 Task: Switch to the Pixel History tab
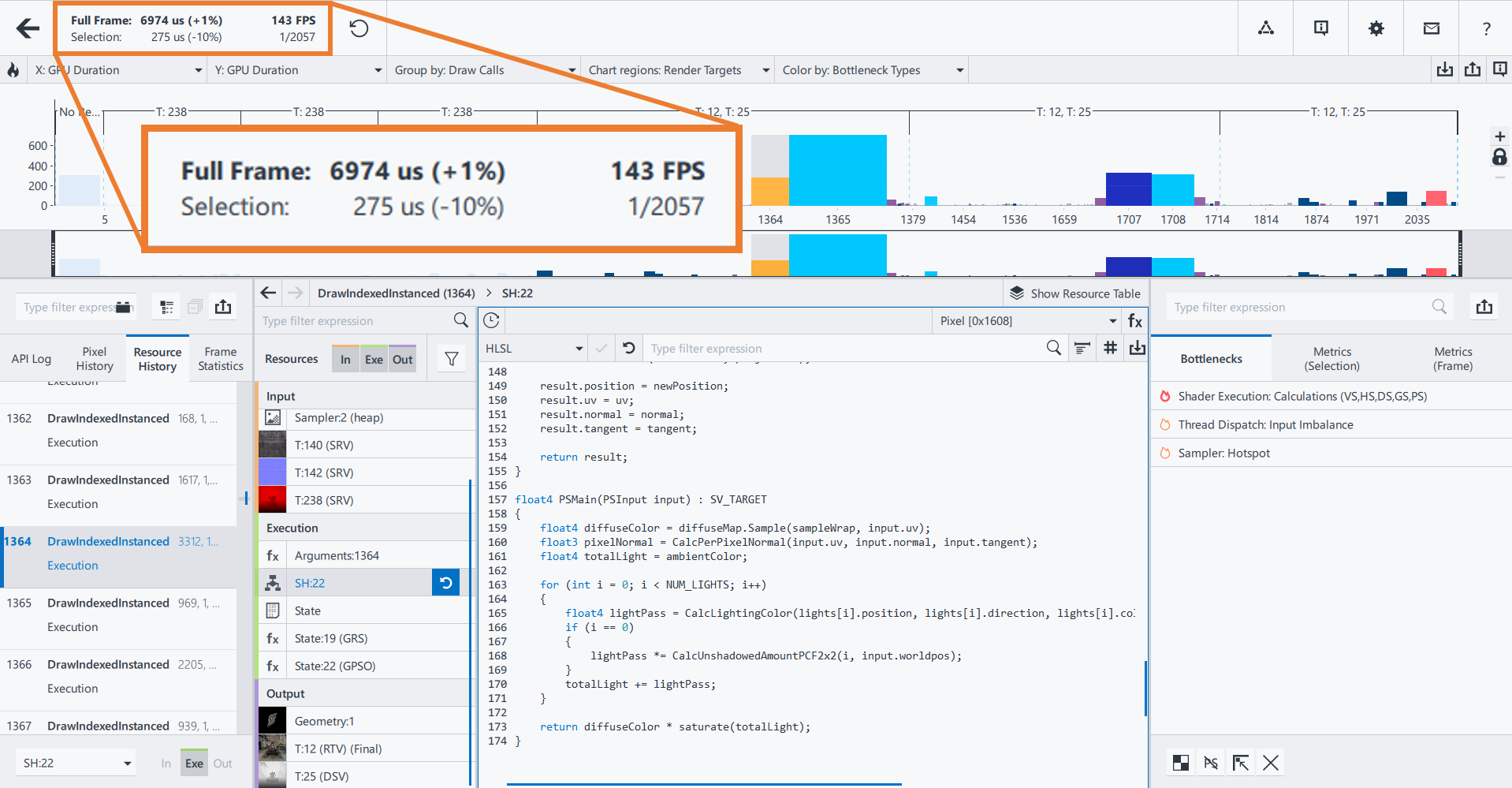pos(95,359)
